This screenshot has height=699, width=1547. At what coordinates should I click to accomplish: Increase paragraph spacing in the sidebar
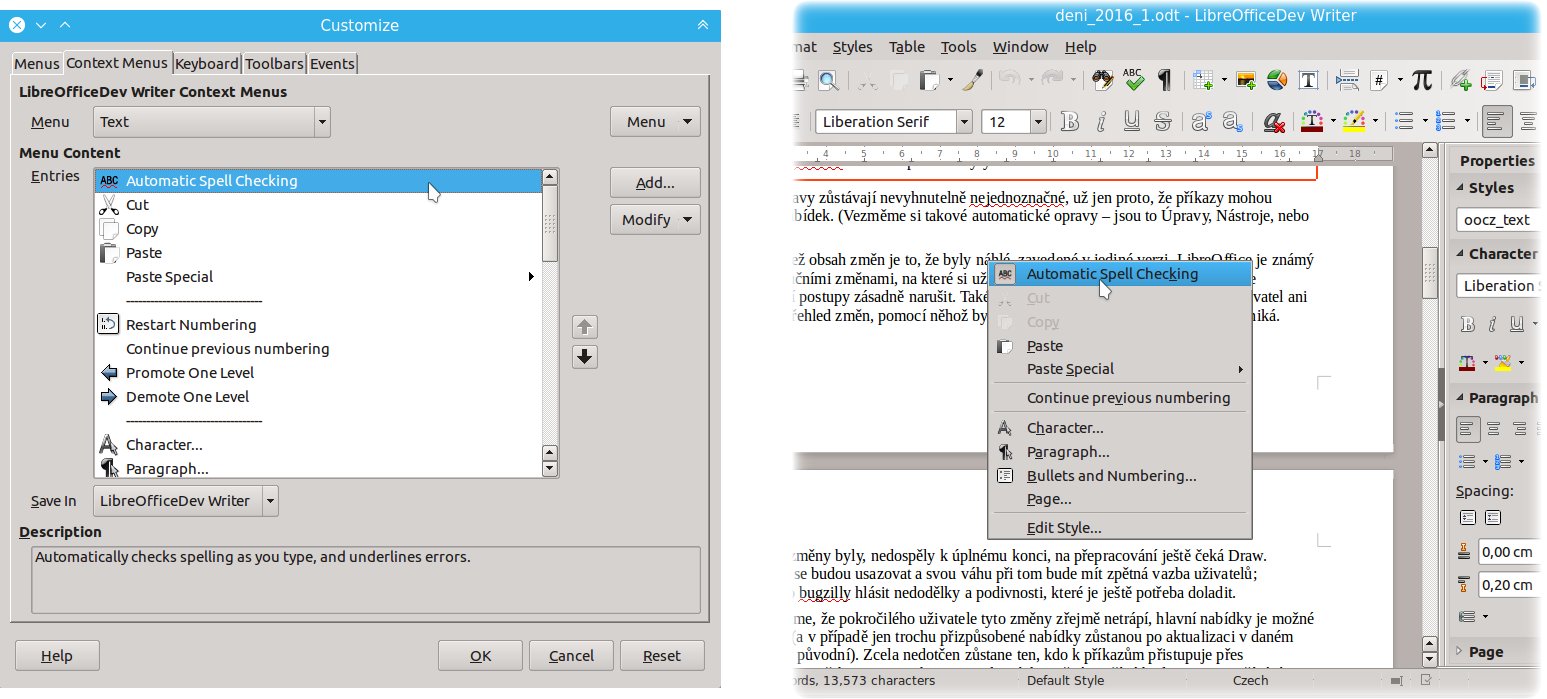(x=1468, y=518)
